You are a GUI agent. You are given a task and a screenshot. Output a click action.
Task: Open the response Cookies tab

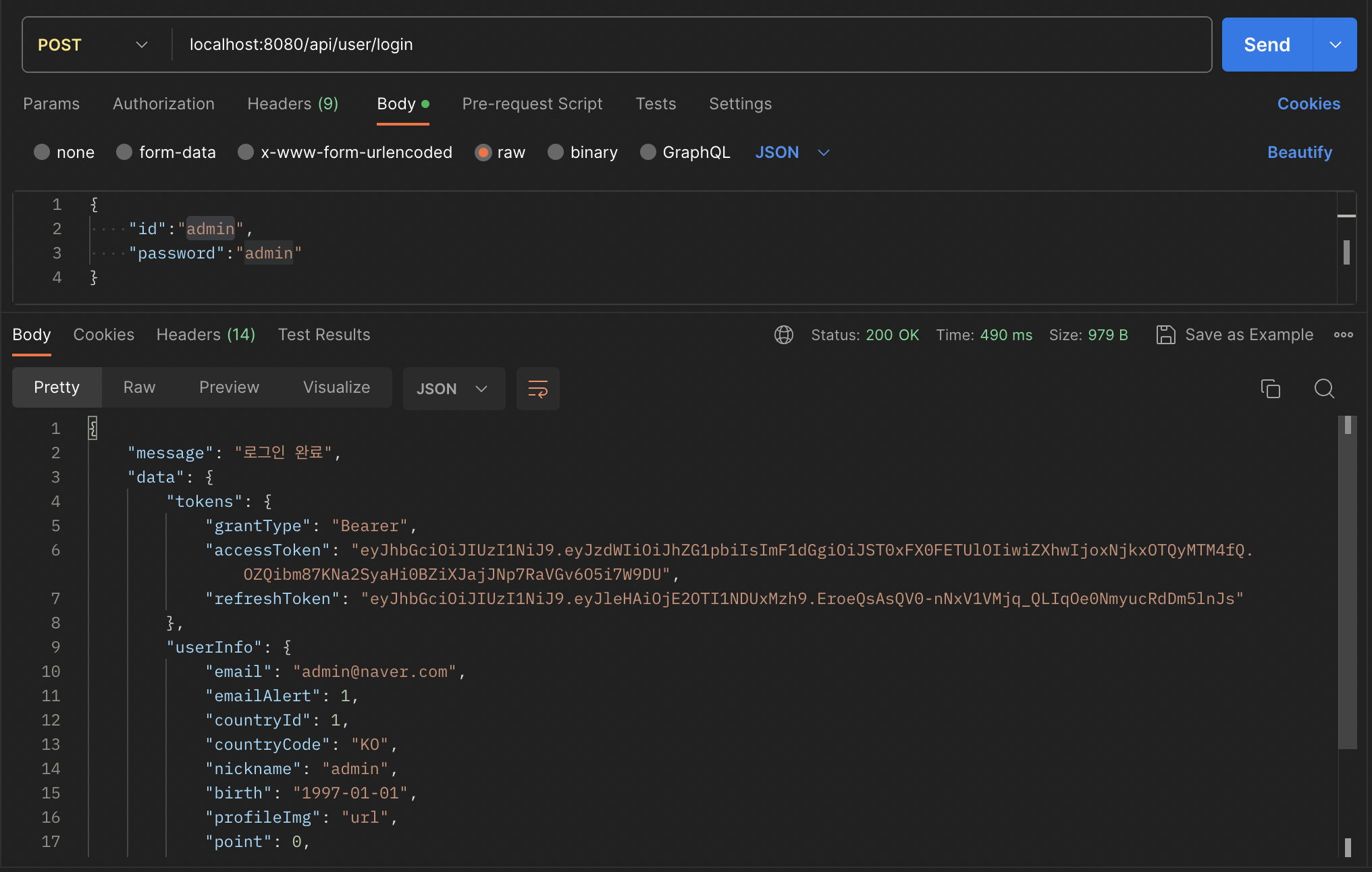click(103, 335)
